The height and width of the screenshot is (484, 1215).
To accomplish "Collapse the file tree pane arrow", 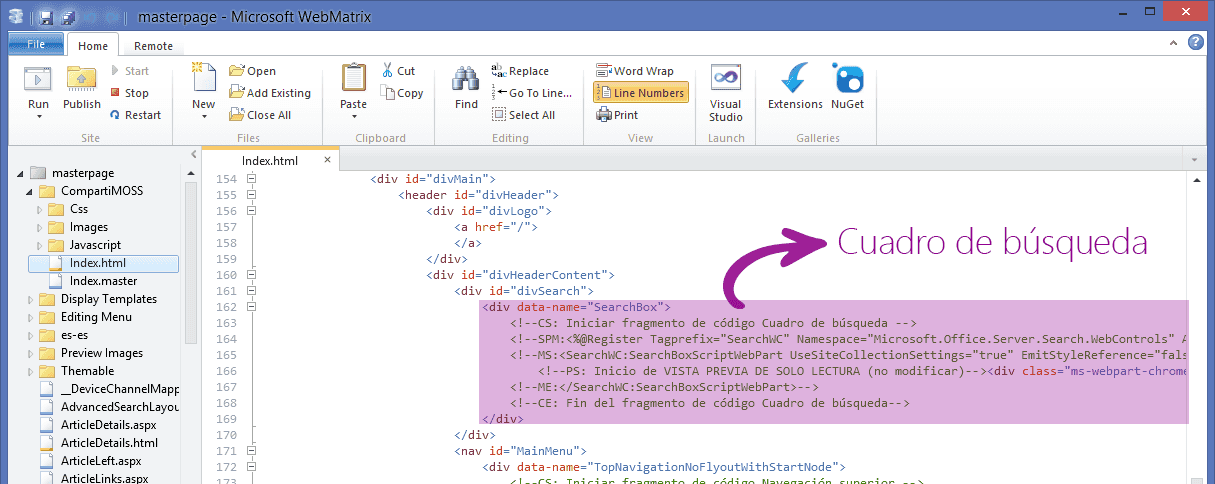I will tap(193, 154).
